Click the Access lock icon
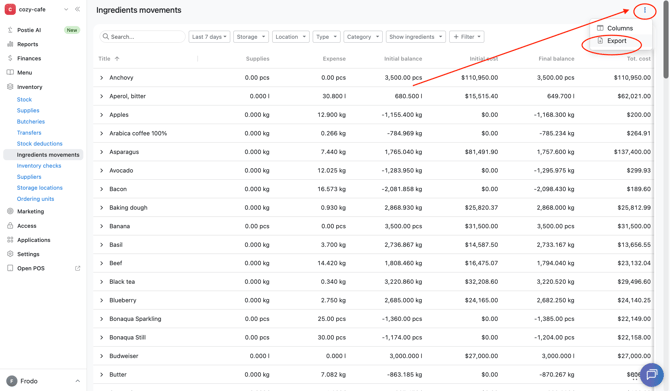The width and height of the screenshot is (670, 391). pos(10,226)
